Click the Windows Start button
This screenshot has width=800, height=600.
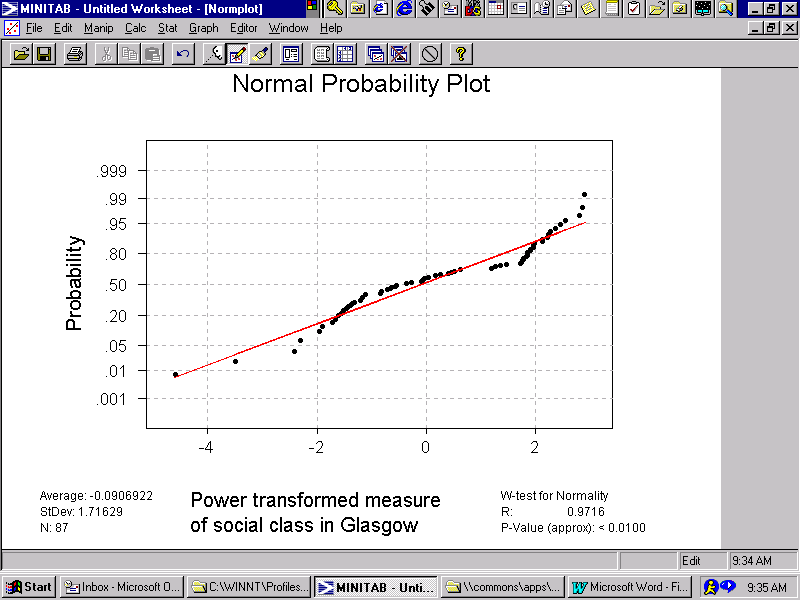point(29,587)
